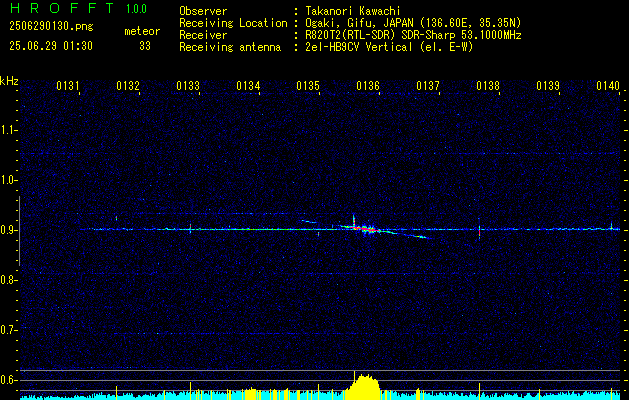Click the Observer field label
Viewport: 629px width, 400px height.
click(203, 11)
